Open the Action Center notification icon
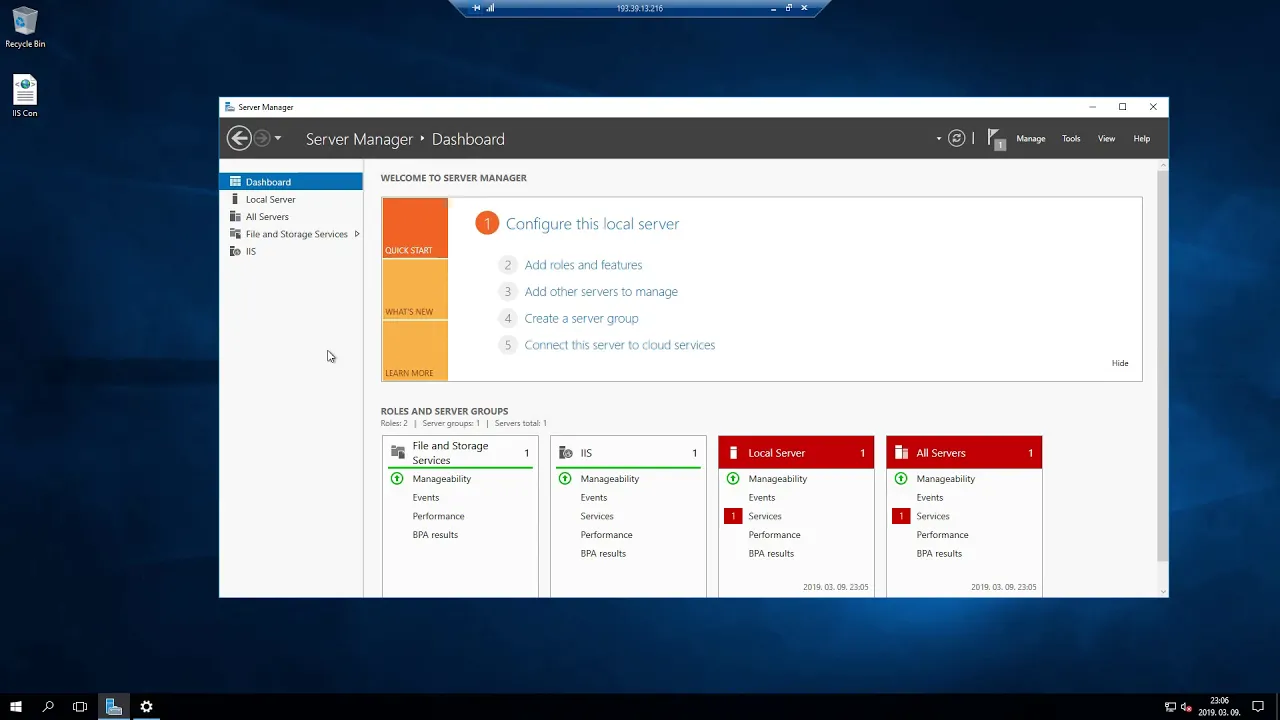 pos(1258,707)
